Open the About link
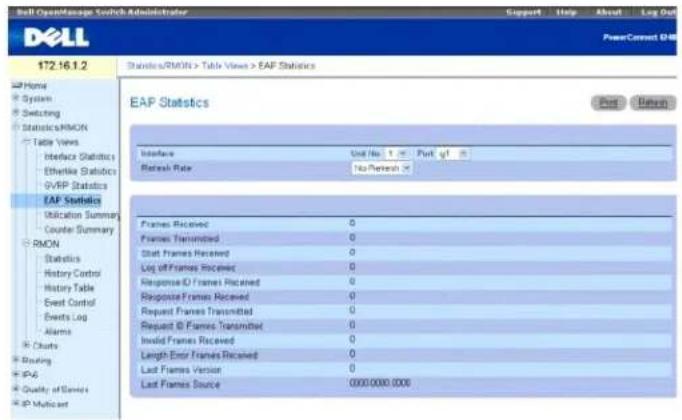The width and height of the screenshot is (682, 420). pos(608,12)
